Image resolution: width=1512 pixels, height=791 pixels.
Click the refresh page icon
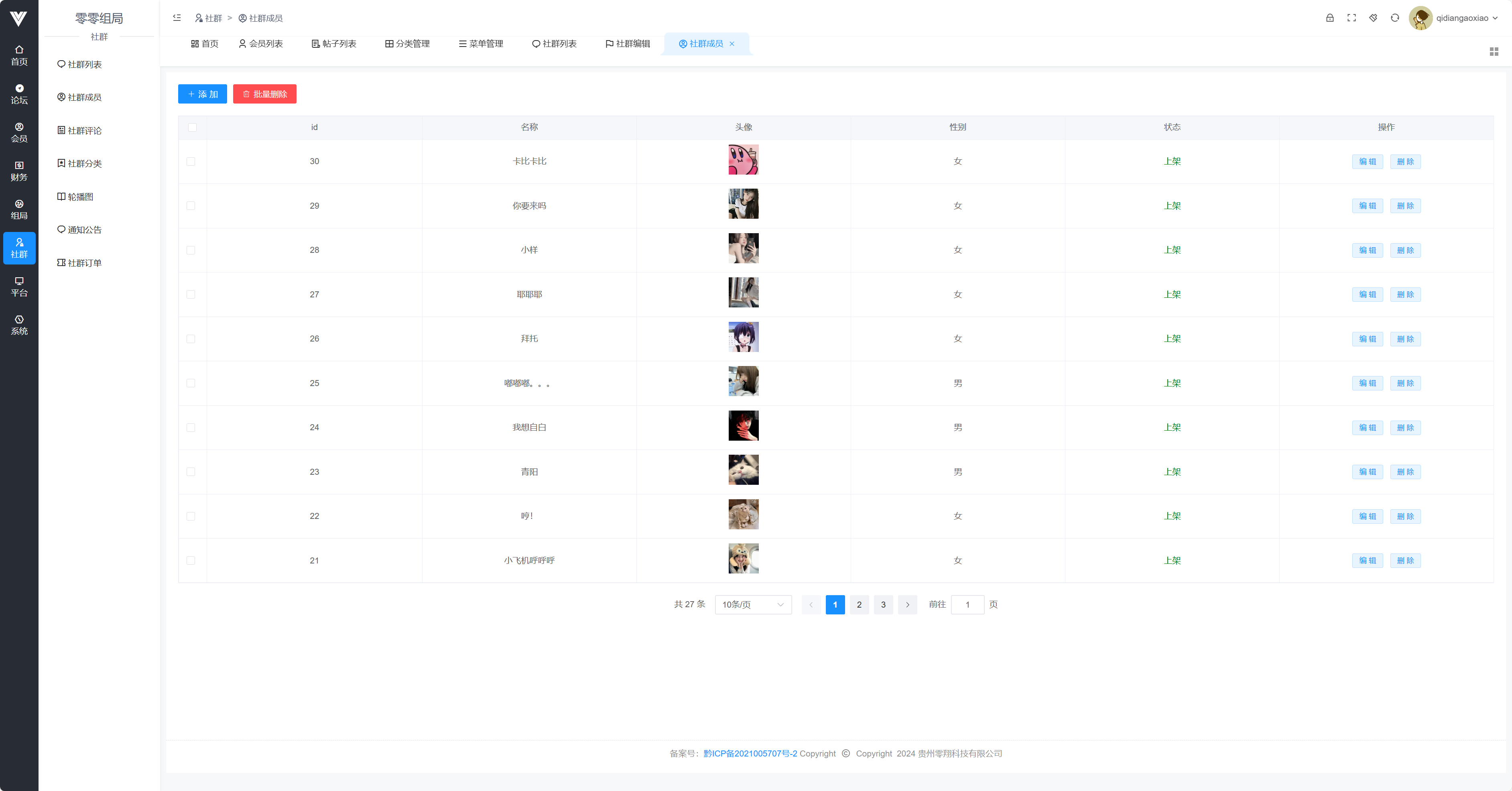tap(1394, 18)
